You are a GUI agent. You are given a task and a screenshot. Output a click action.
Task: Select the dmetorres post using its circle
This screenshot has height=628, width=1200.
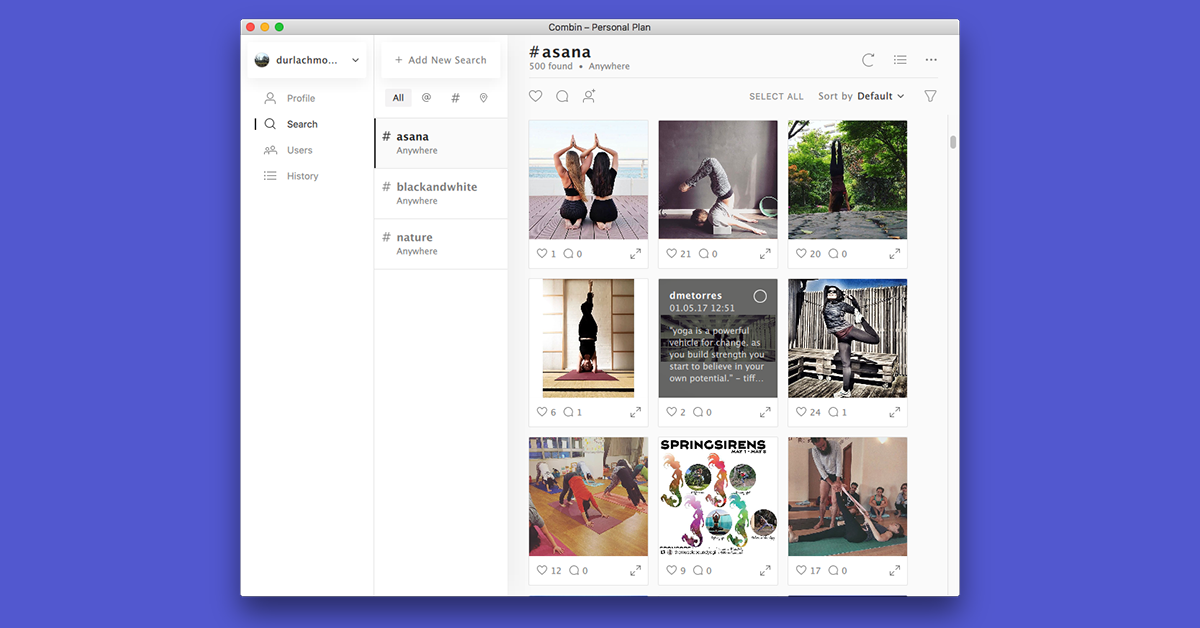(x=760, y=296)
